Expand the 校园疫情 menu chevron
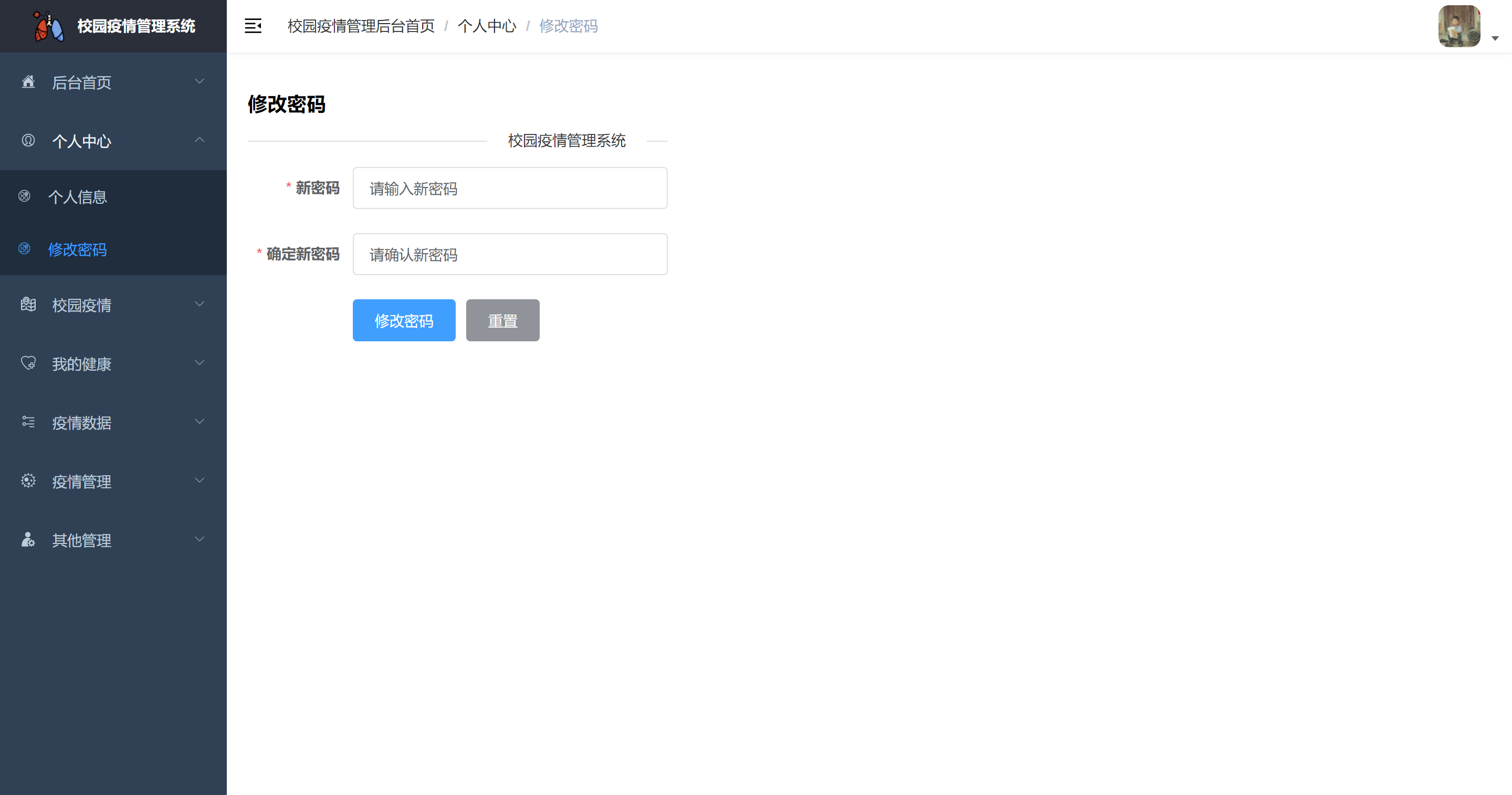1512x795 pixels. pyautogui.click(x=199, y=304)
